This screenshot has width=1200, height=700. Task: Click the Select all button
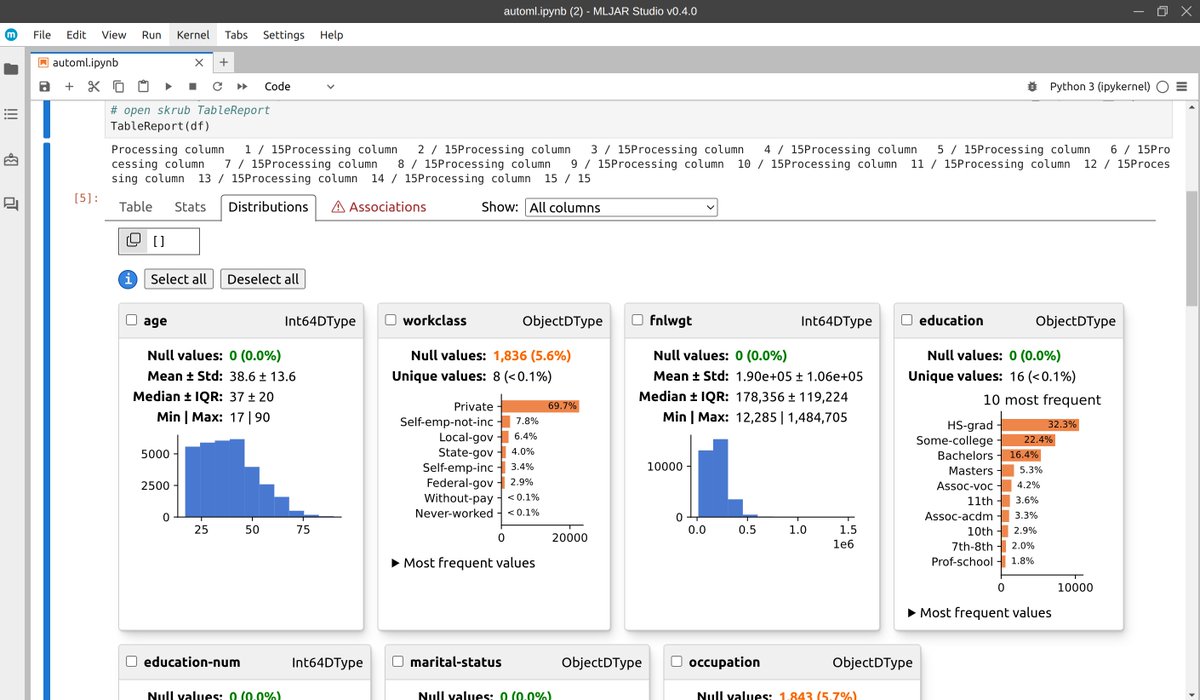tap(178, 279)
